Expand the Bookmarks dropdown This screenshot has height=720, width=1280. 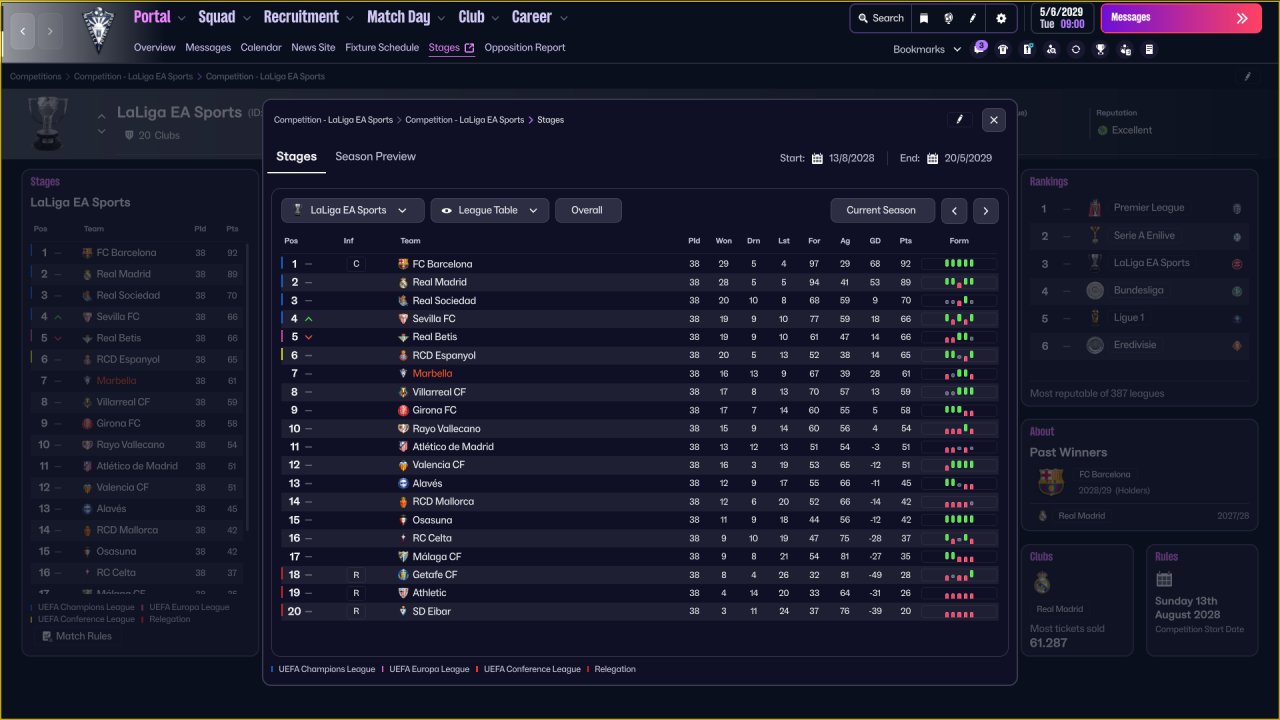coord(927,49)
